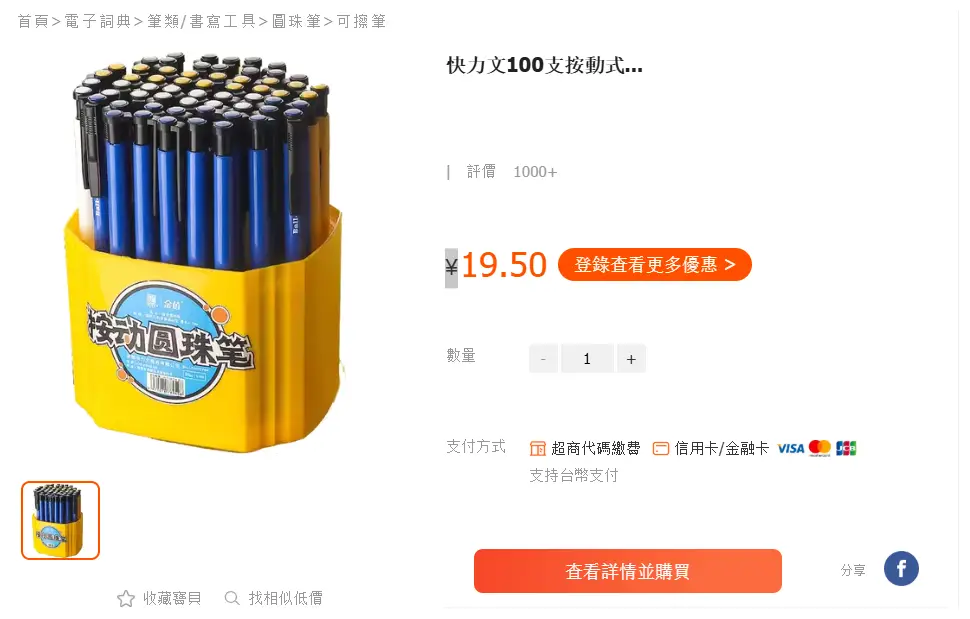The image size is (970, 619).
Task: Click the credit card payment icon
Action: tap(661, 448)
